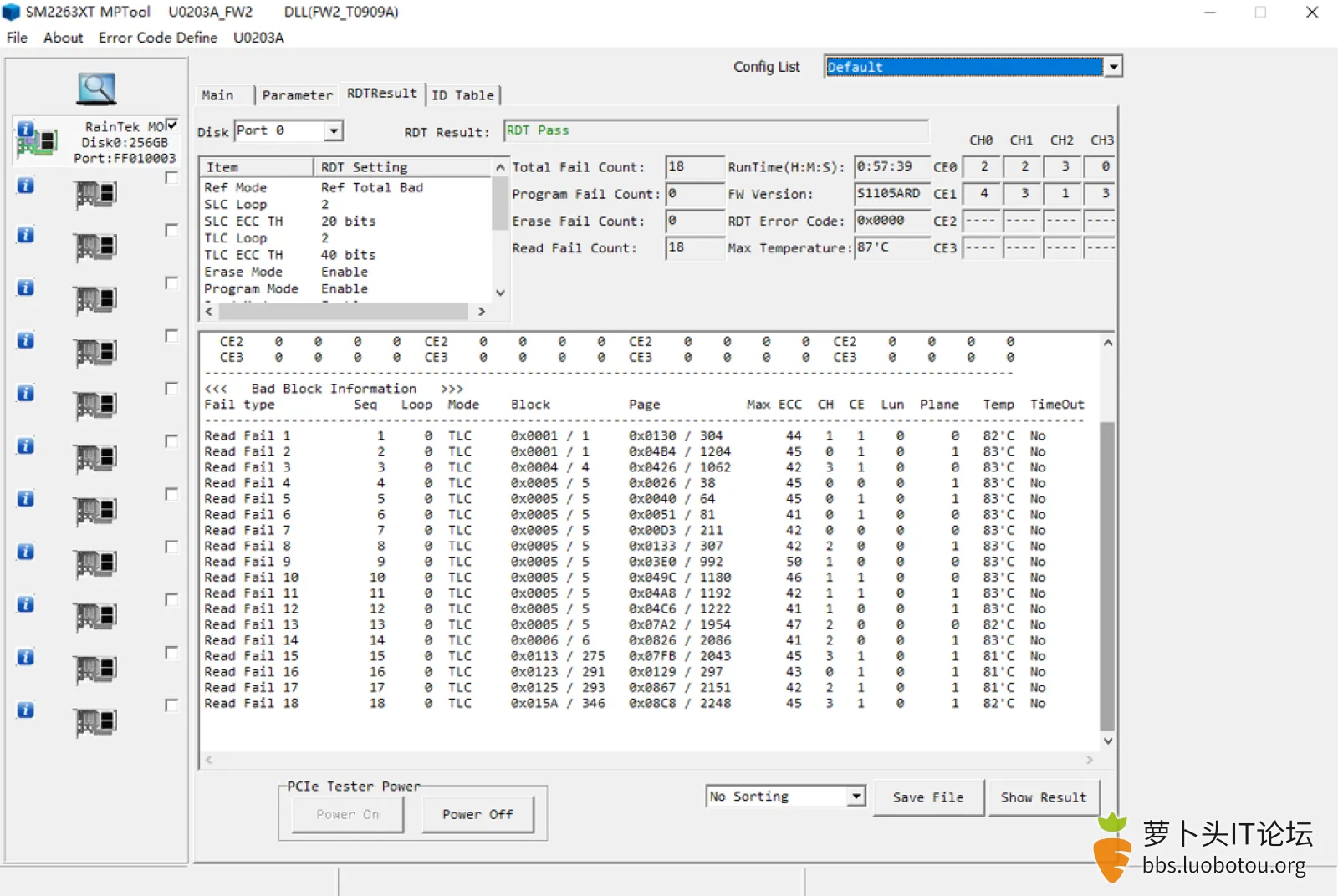The image size is (1338, 896).
Task: Click the Show Result button
Action: [x=1044, y=797]
